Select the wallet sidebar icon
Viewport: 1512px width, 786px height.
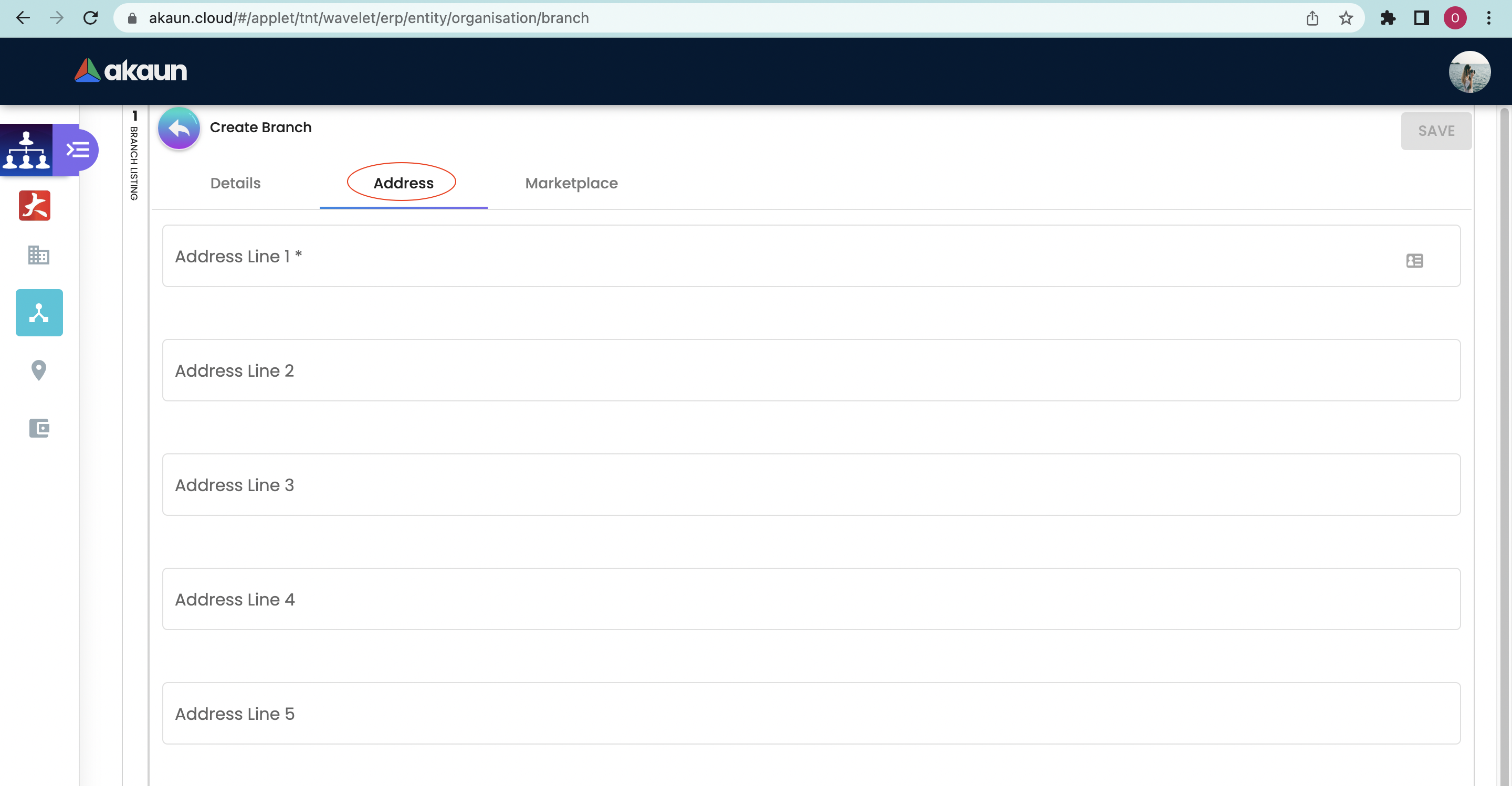[39, 428]
